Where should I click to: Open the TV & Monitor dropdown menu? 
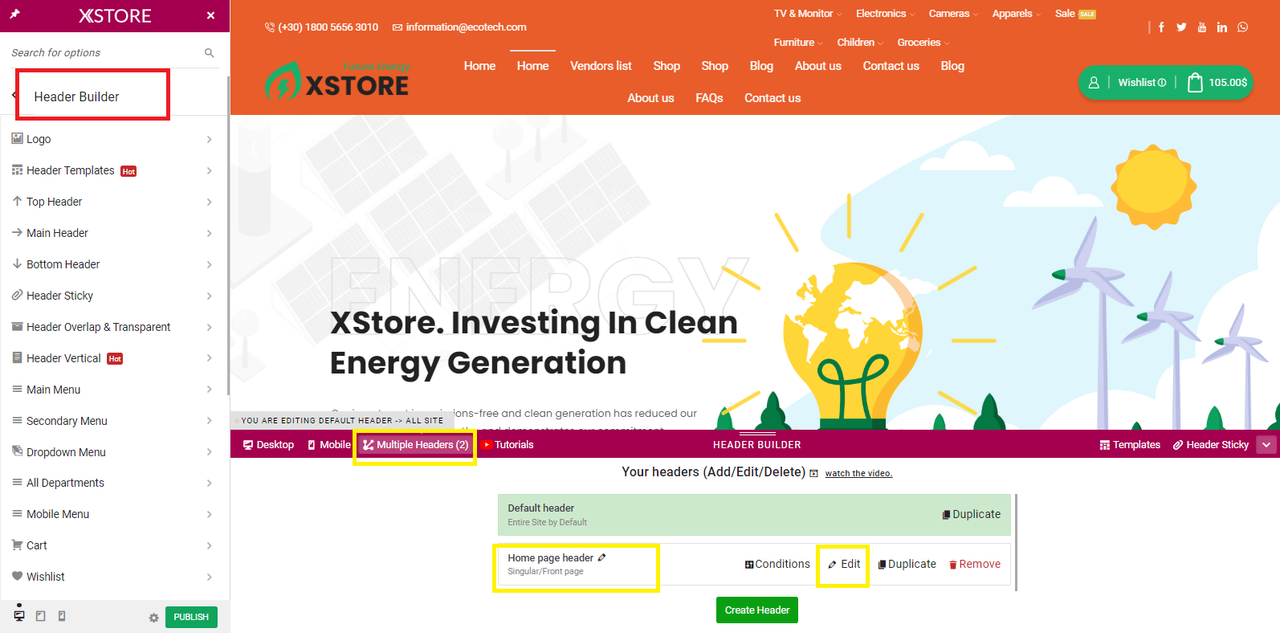(x=808, y=14)
